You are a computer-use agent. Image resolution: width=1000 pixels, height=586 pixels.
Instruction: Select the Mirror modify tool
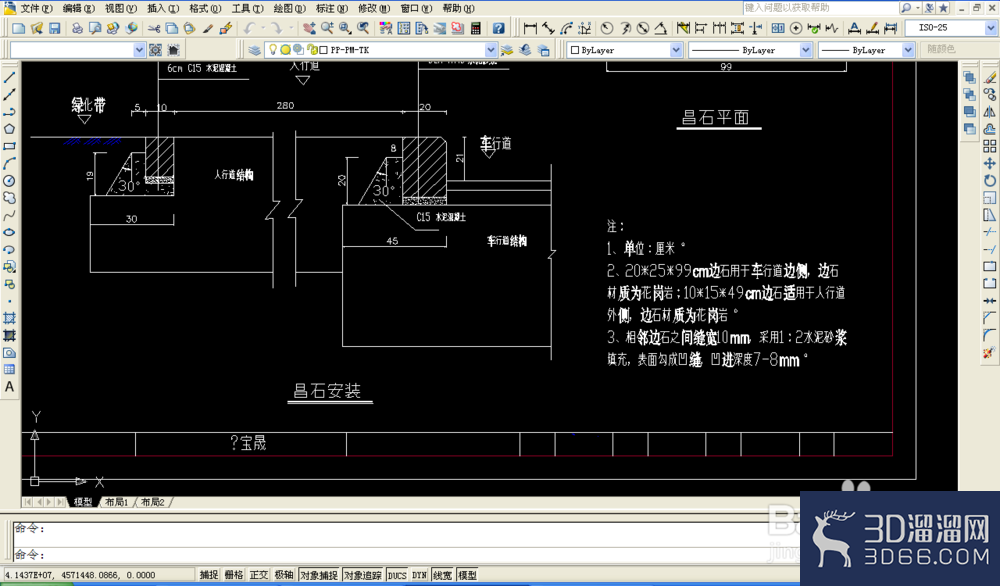(989, 112)
